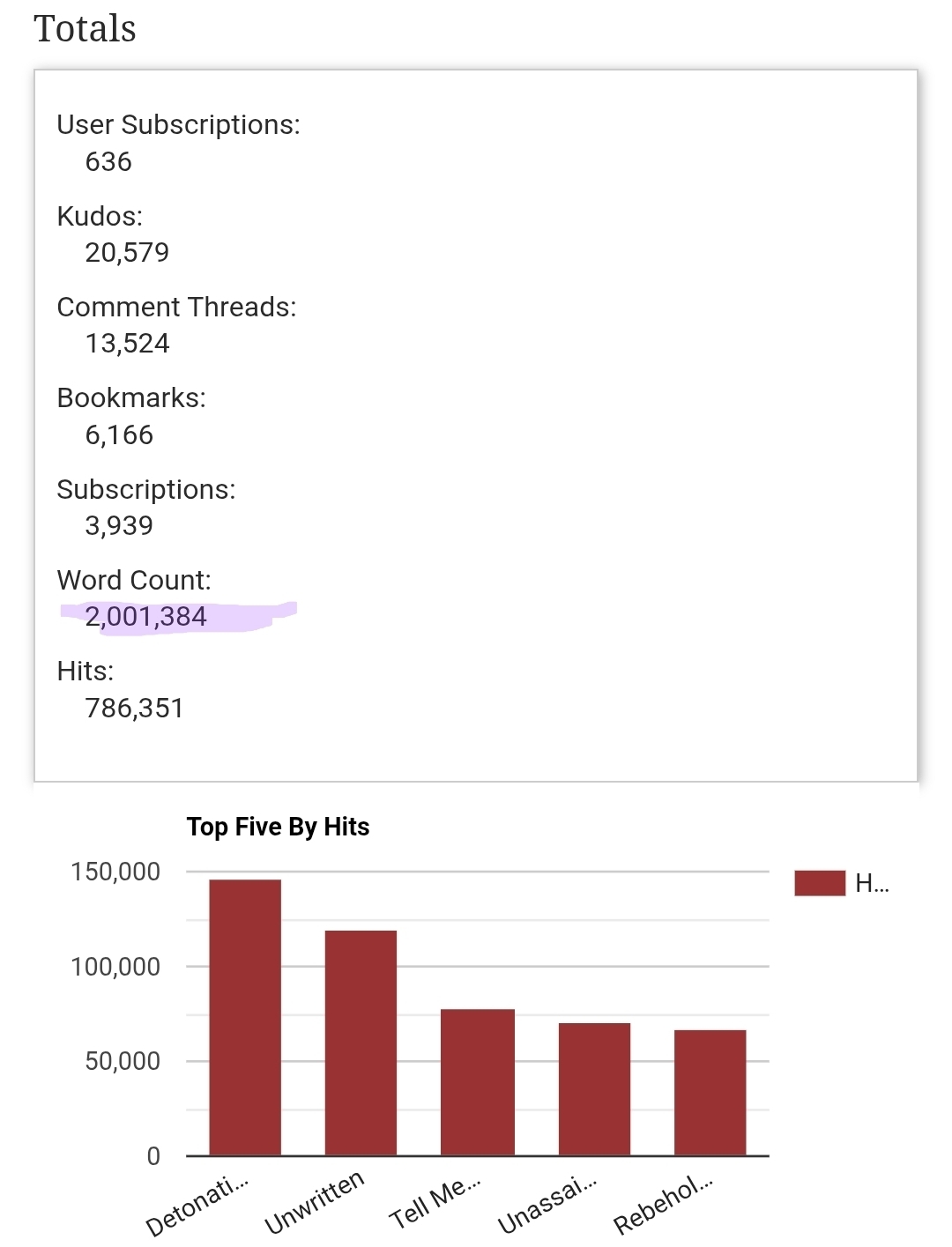Click the Detonati... x-axis label
Screen dimensions: 952x1247
(x=197, y=1206)
